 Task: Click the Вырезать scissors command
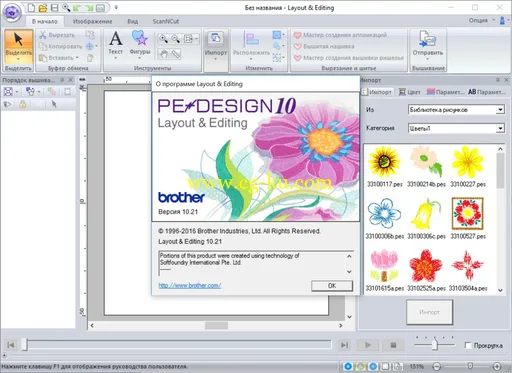[x=57, y=35]
